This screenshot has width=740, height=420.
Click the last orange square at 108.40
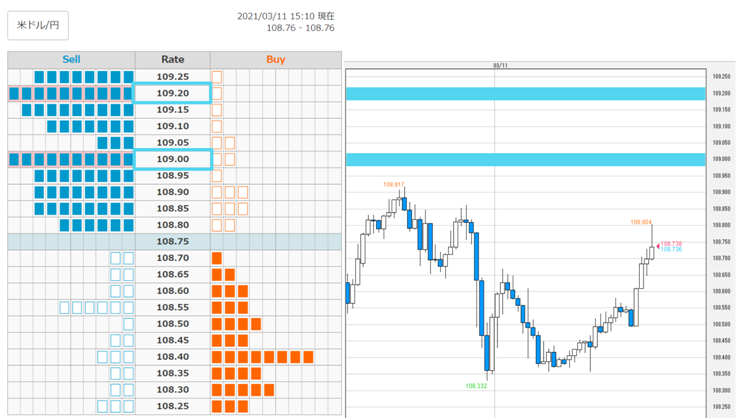[x=308, y=357]
